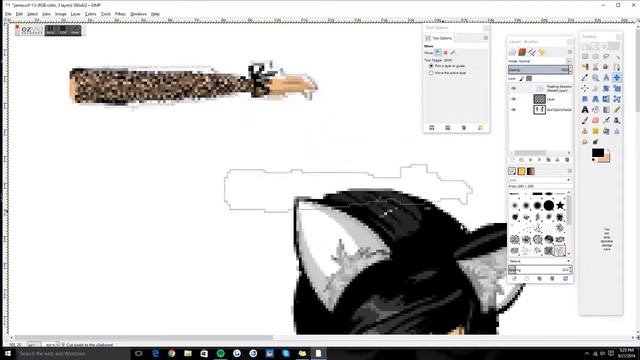This screenshot has height=360, width=640.
Task: Open the File menu
Action: coord(8,14)
